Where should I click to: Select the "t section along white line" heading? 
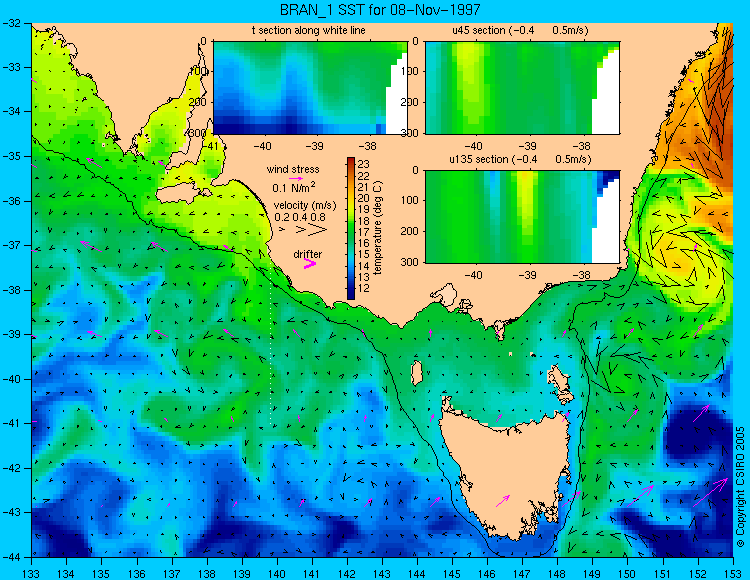[309, 31]
